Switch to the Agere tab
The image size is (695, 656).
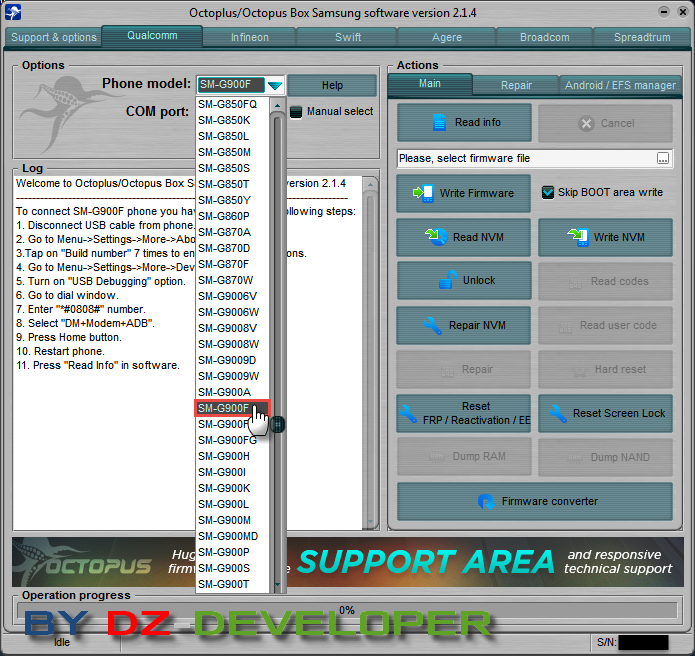click(x=447, y=37)
